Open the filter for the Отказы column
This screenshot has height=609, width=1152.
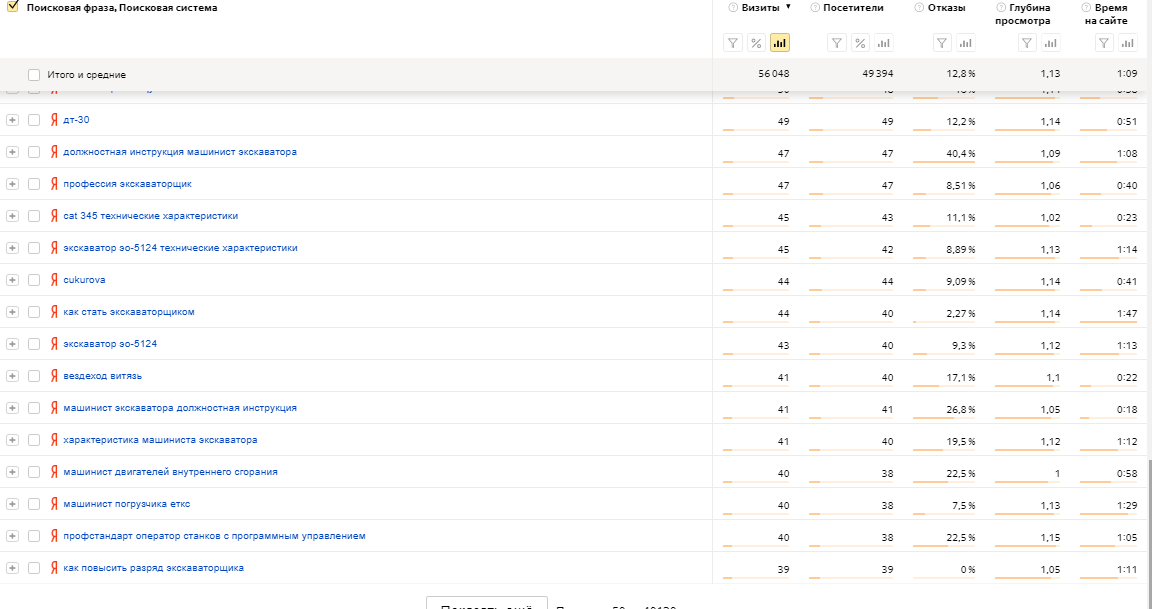click(x=941, y=43)
